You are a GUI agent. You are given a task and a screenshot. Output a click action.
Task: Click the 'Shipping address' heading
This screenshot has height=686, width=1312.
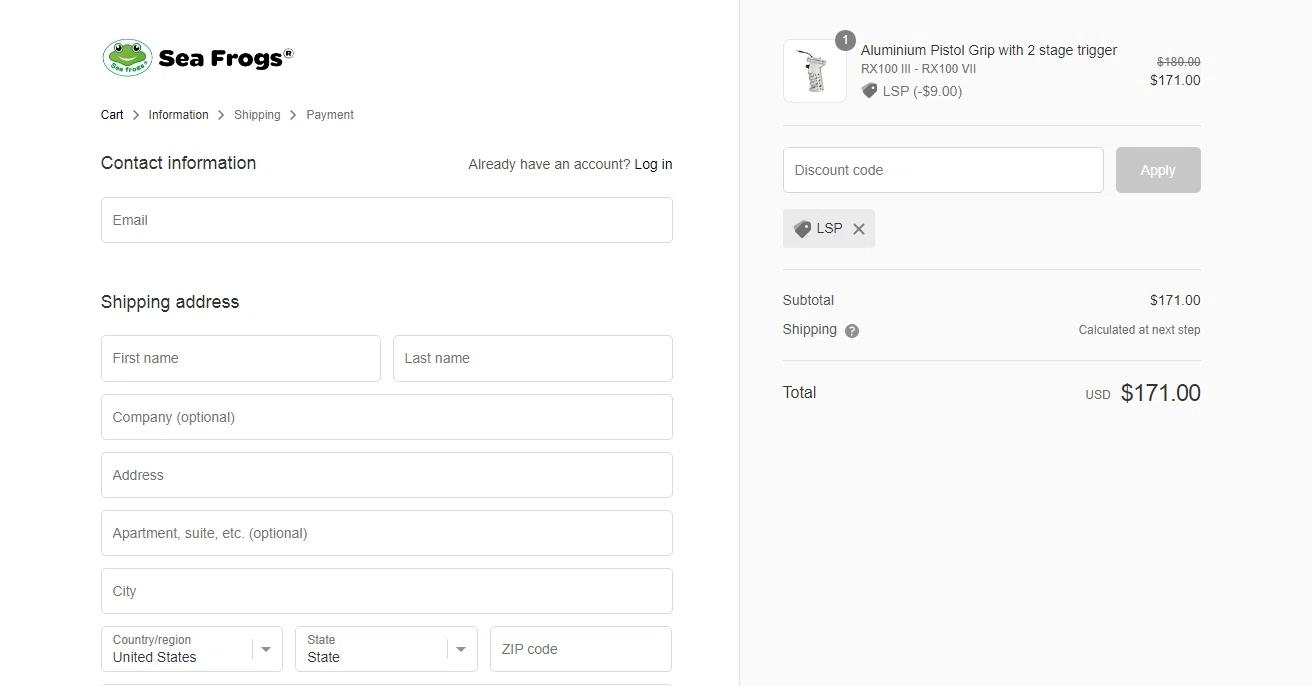click(x=170, y=302)
